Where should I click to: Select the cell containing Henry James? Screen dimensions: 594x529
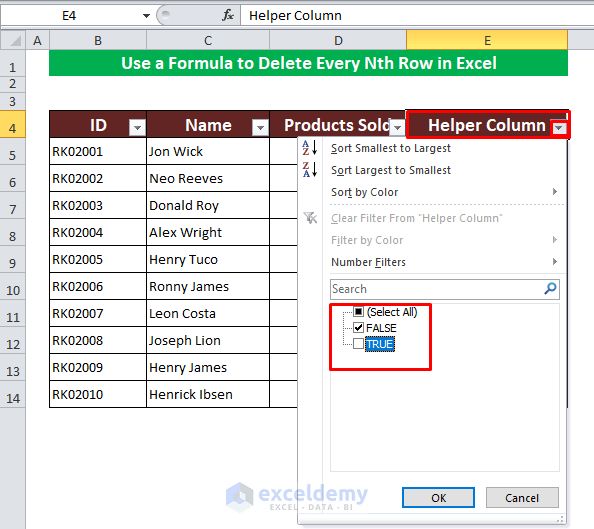(x=208, y=367)
